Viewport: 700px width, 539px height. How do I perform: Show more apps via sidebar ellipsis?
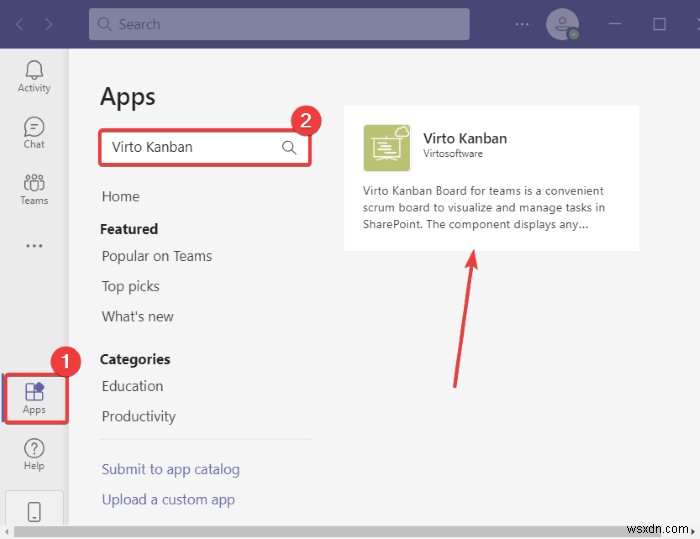point(34,246)
